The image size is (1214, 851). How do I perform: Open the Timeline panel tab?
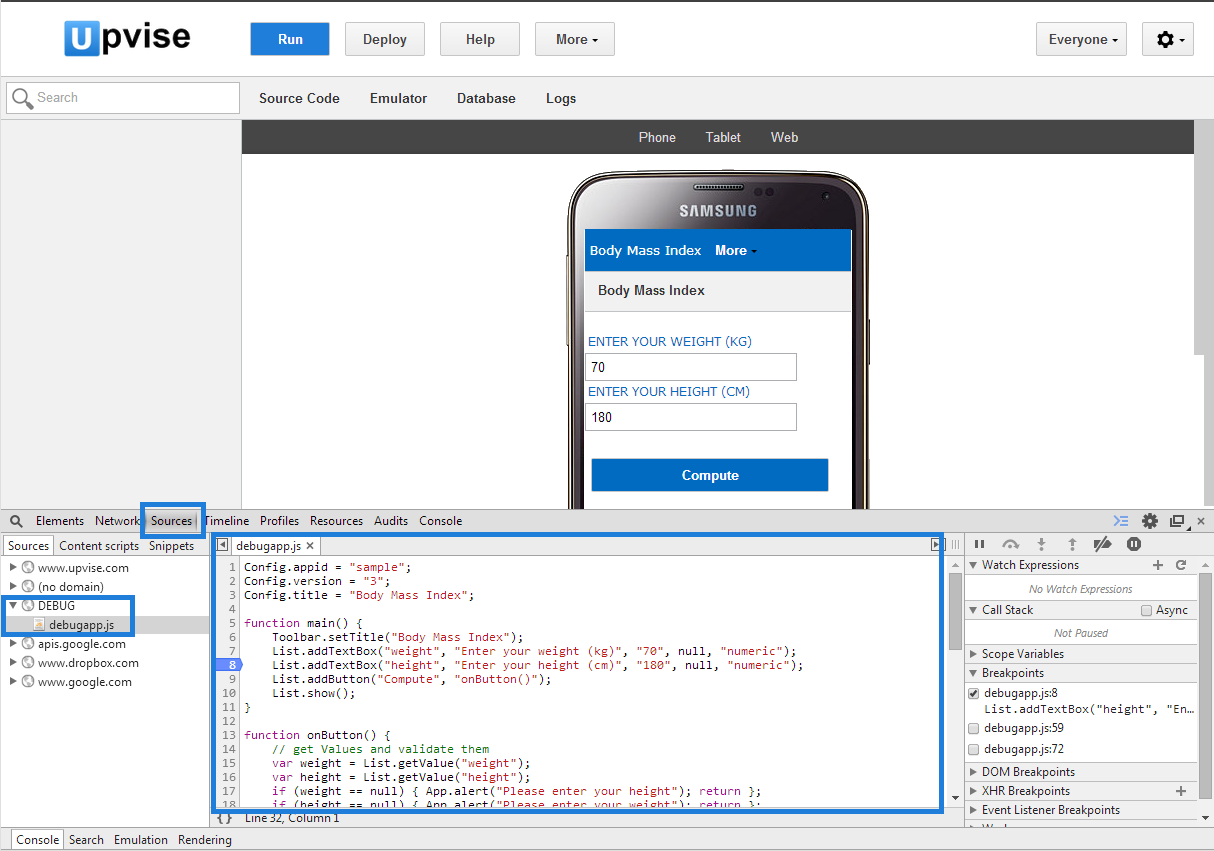pos(227,521)
